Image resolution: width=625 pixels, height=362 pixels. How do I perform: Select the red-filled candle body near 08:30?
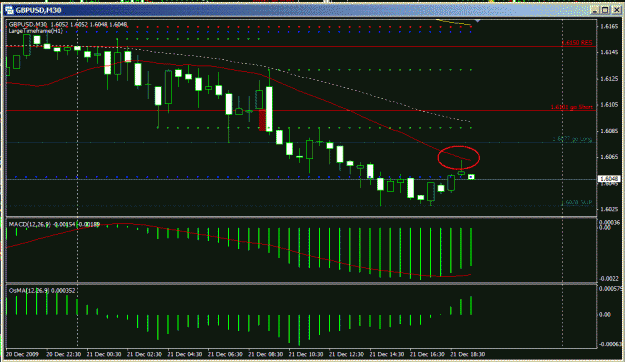(262, 120)
